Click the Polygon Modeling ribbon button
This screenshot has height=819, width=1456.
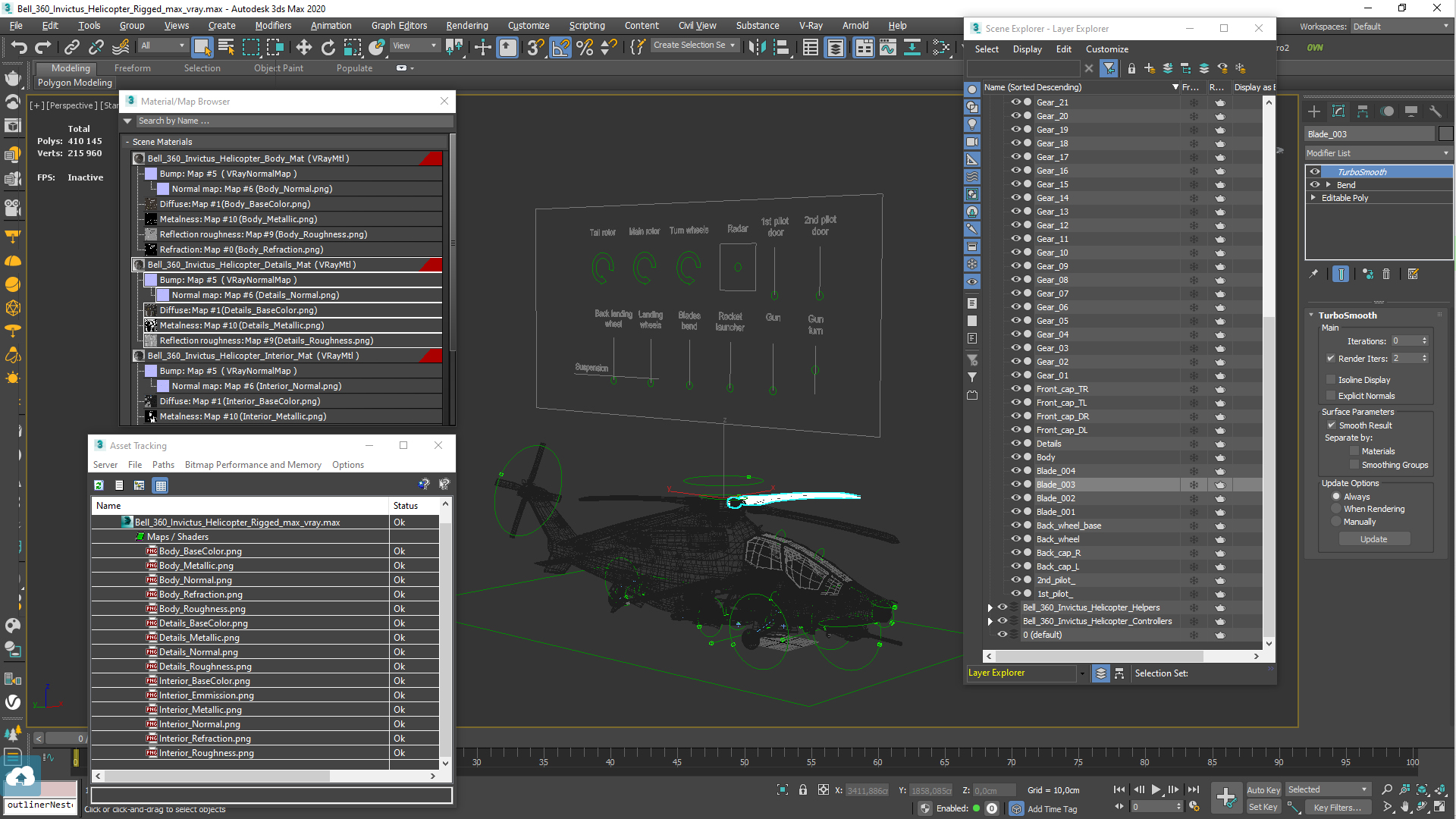(x=74, y=83)
